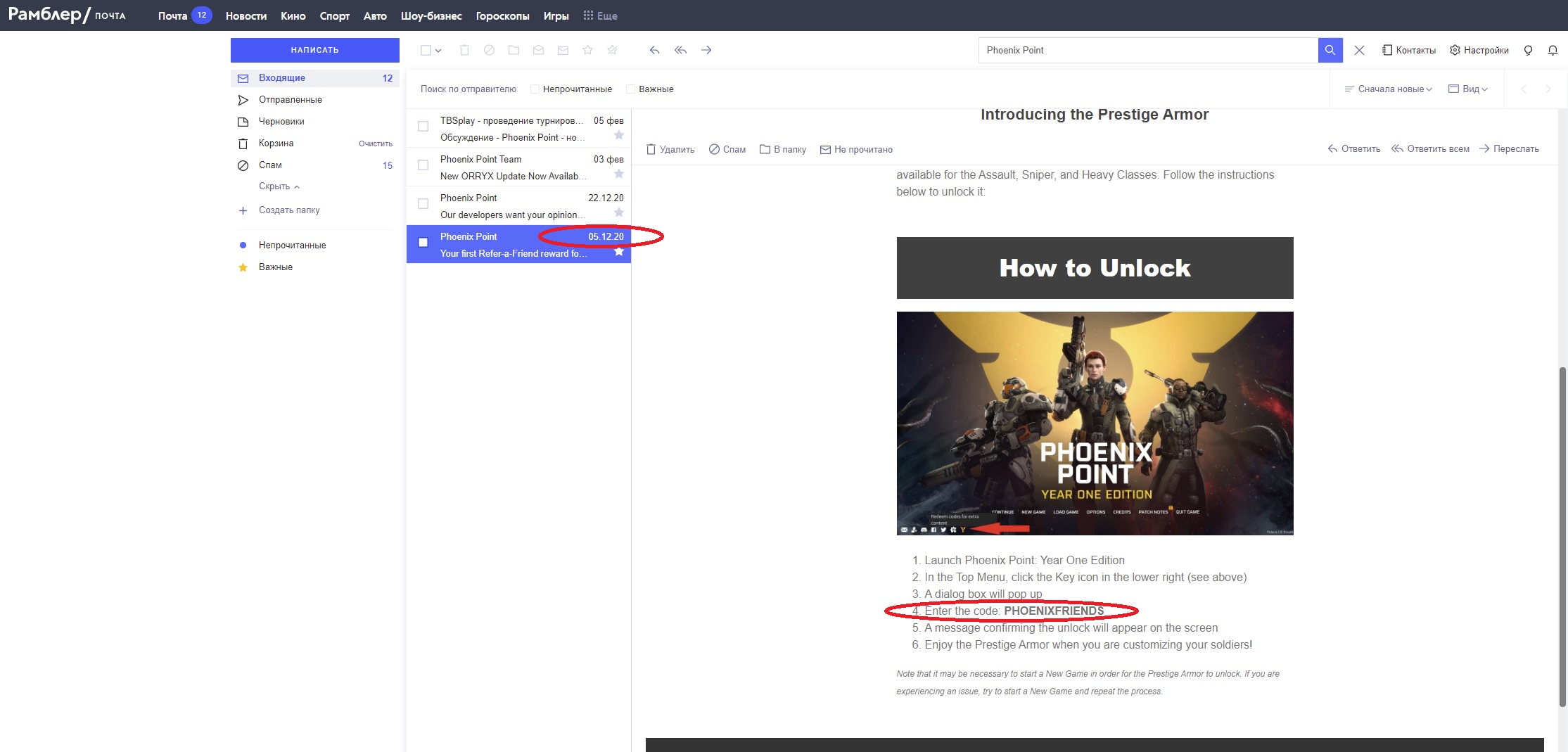1568x752 pixels.
Task: Open Новости in the top navigation
Action: pos(246,15)
